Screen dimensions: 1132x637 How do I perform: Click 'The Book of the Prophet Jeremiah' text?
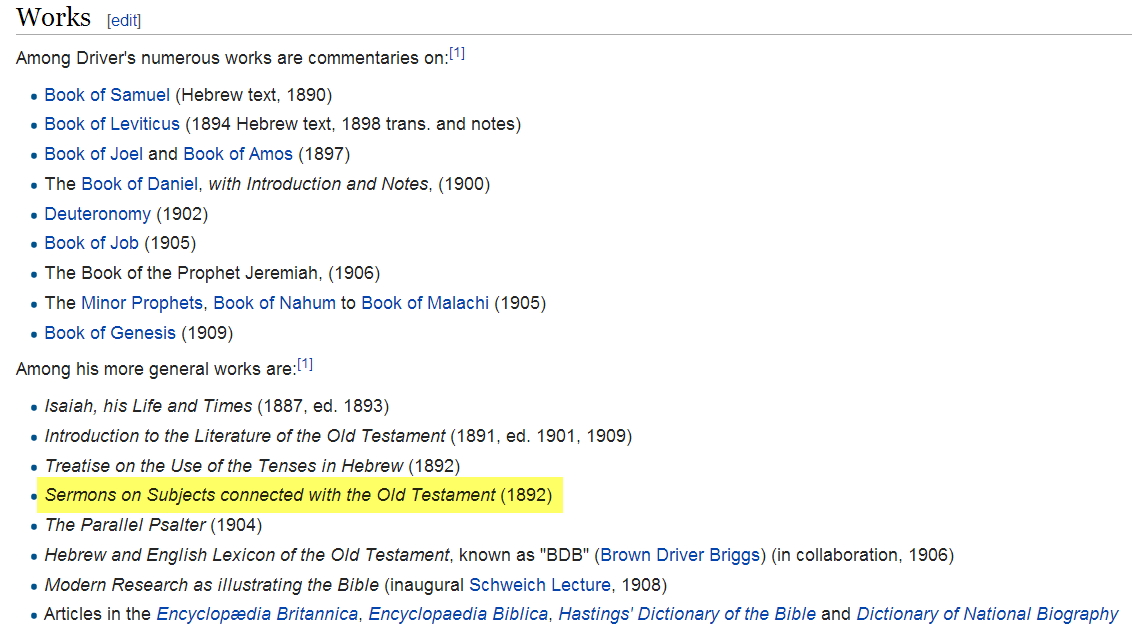coord(181,273)
